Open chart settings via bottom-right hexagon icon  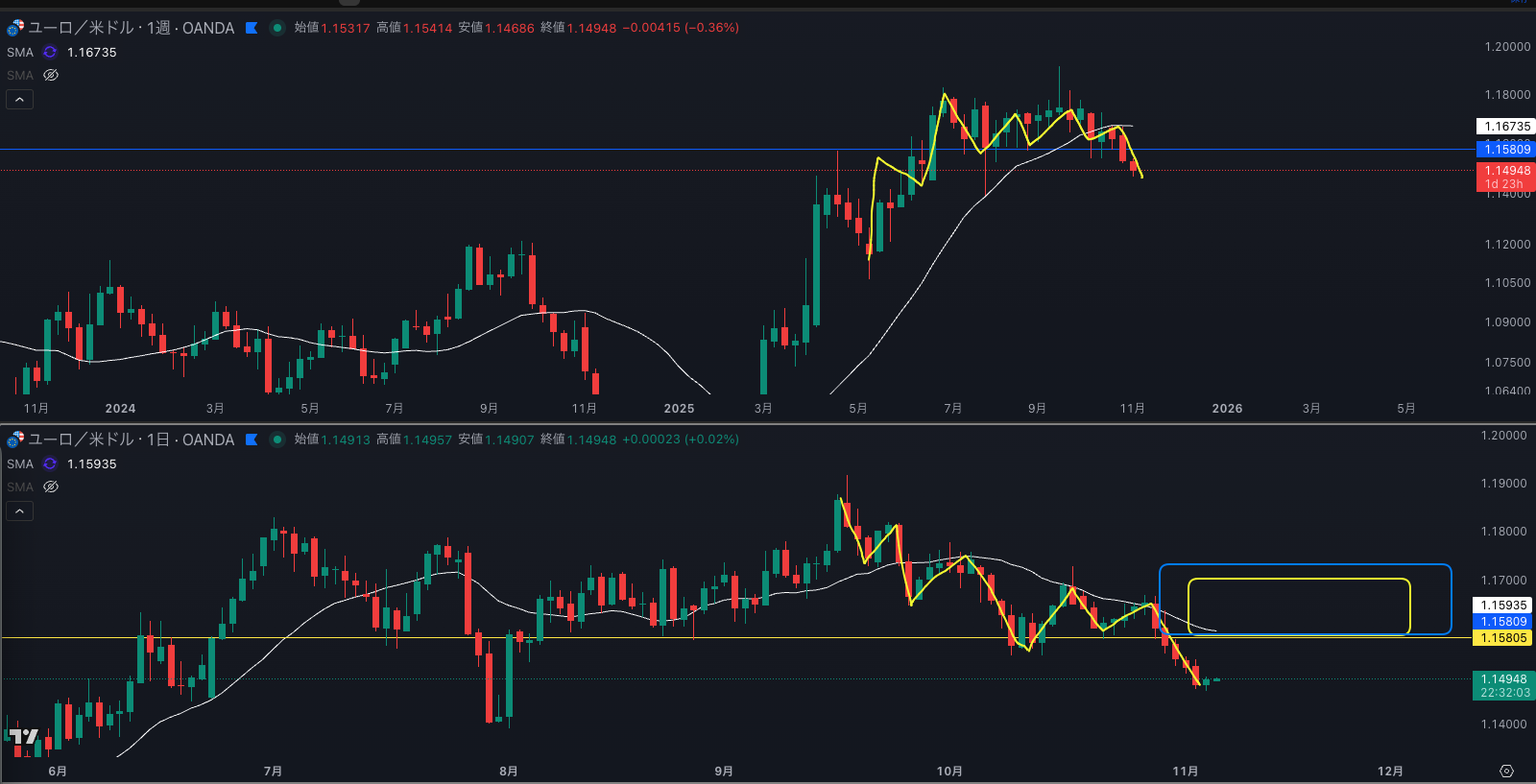(1506, 772)
